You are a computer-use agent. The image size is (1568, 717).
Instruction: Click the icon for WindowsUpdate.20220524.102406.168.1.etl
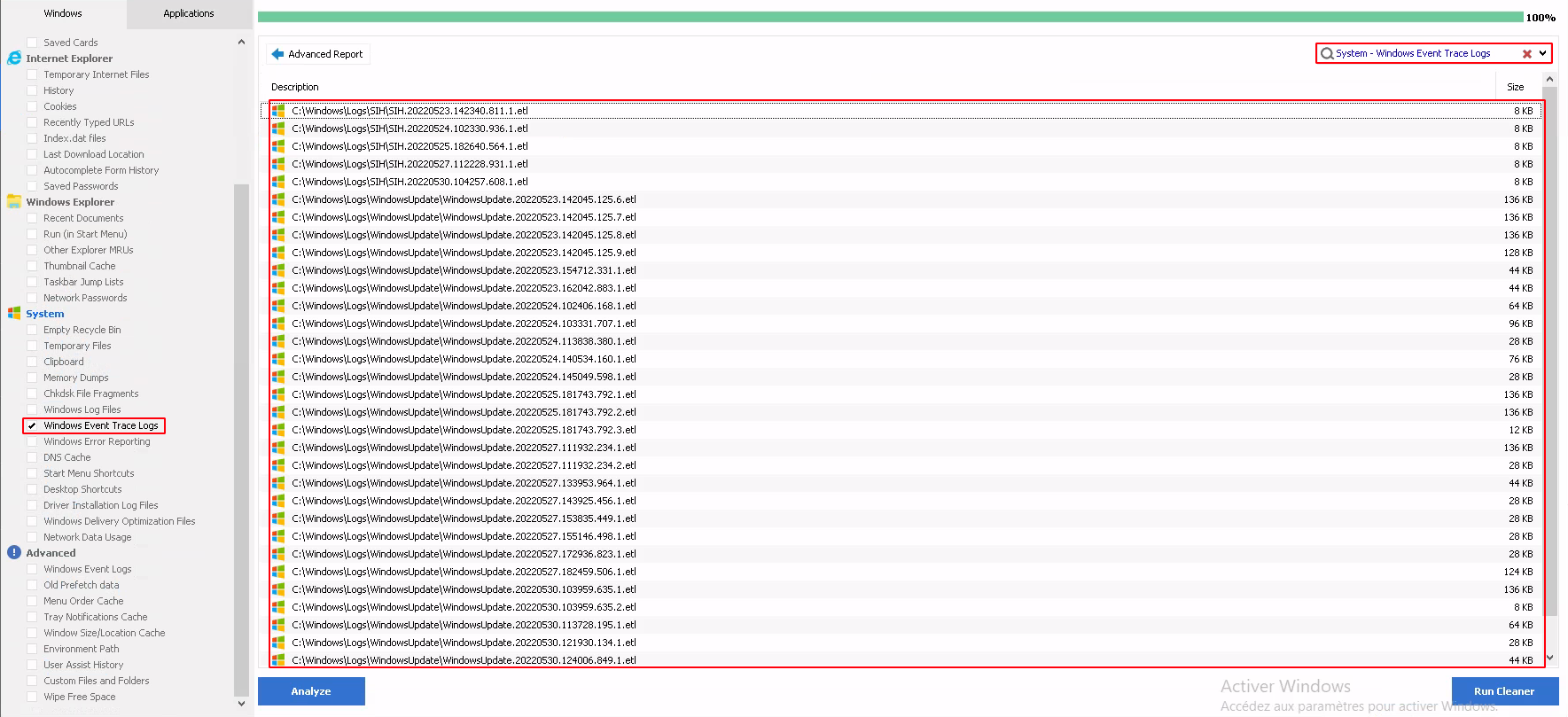[x=278, y=306]
